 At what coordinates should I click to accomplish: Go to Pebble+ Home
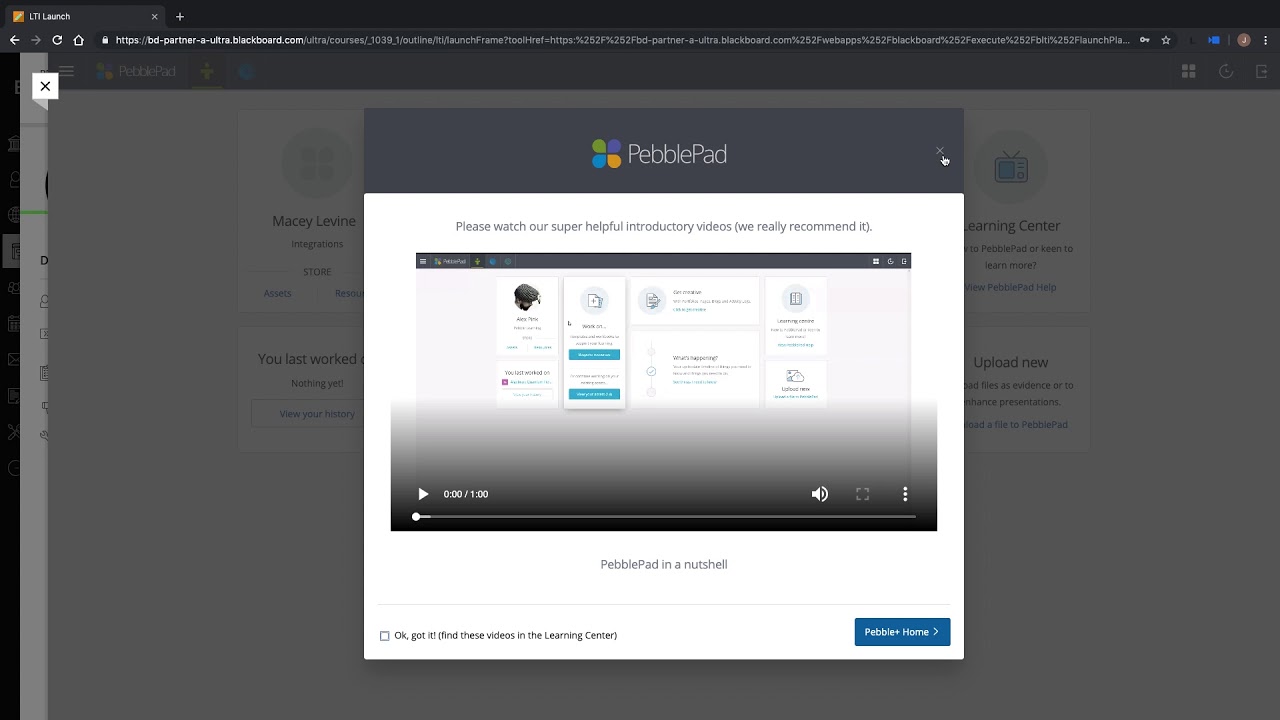[x=902, y=632]
